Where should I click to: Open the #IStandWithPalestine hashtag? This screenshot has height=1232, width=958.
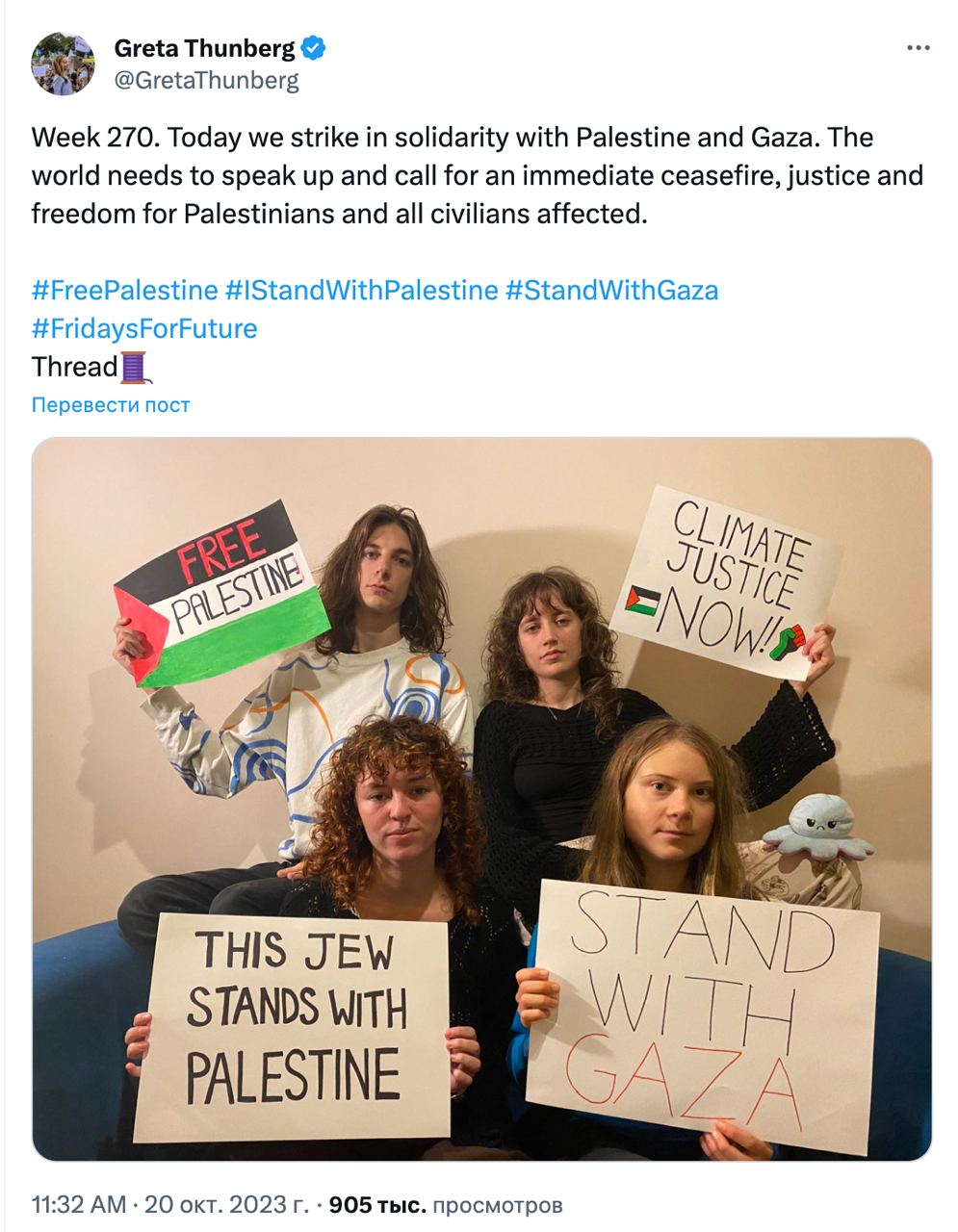(x=362, y=290)
